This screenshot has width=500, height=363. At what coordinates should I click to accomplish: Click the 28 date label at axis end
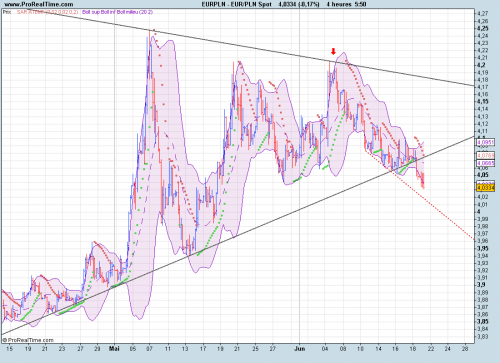[465, 349]
